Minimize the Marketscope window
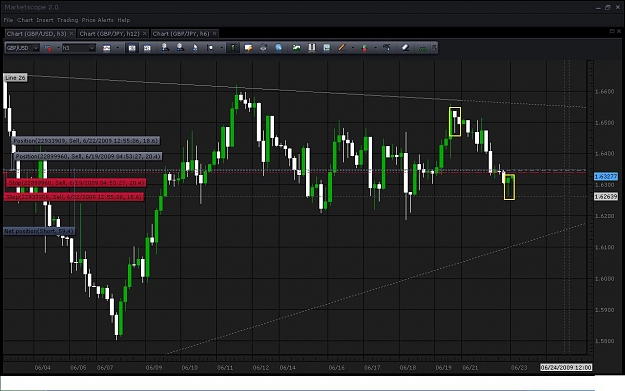The height and width of the screenshot is (391, 625). 598,7
